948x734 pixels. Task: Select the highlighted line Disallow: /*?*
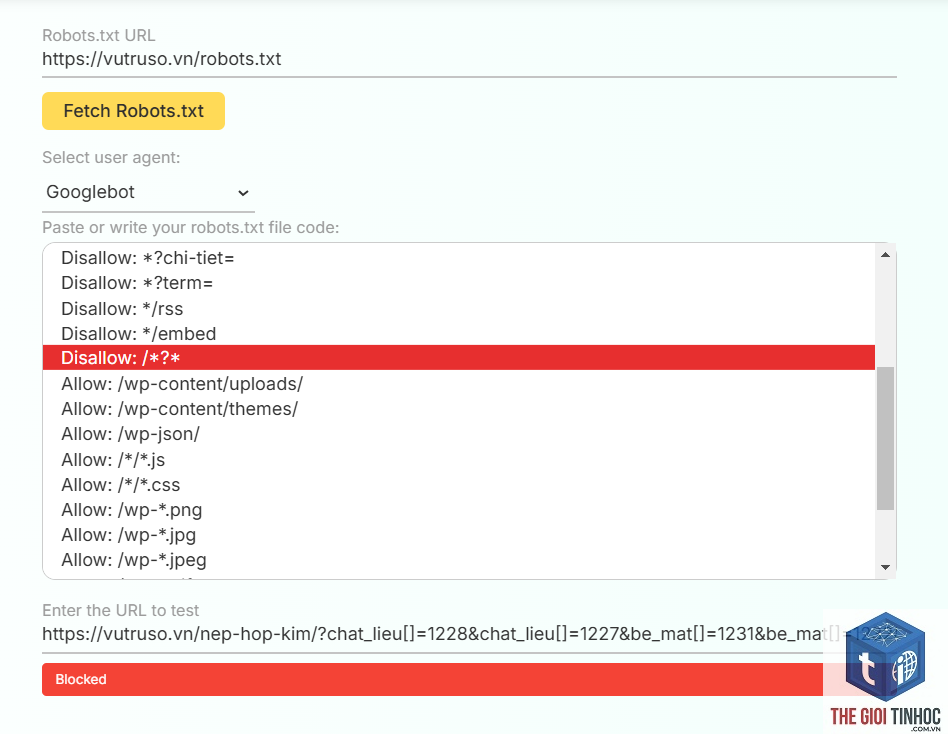pos(459,357)
